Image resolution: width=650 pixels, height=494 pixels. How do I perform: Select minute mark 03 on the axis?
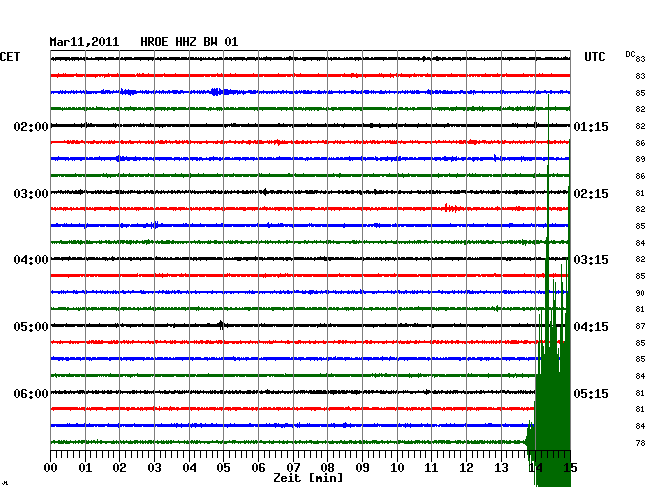pyautogui.click(x=155, y=468)
